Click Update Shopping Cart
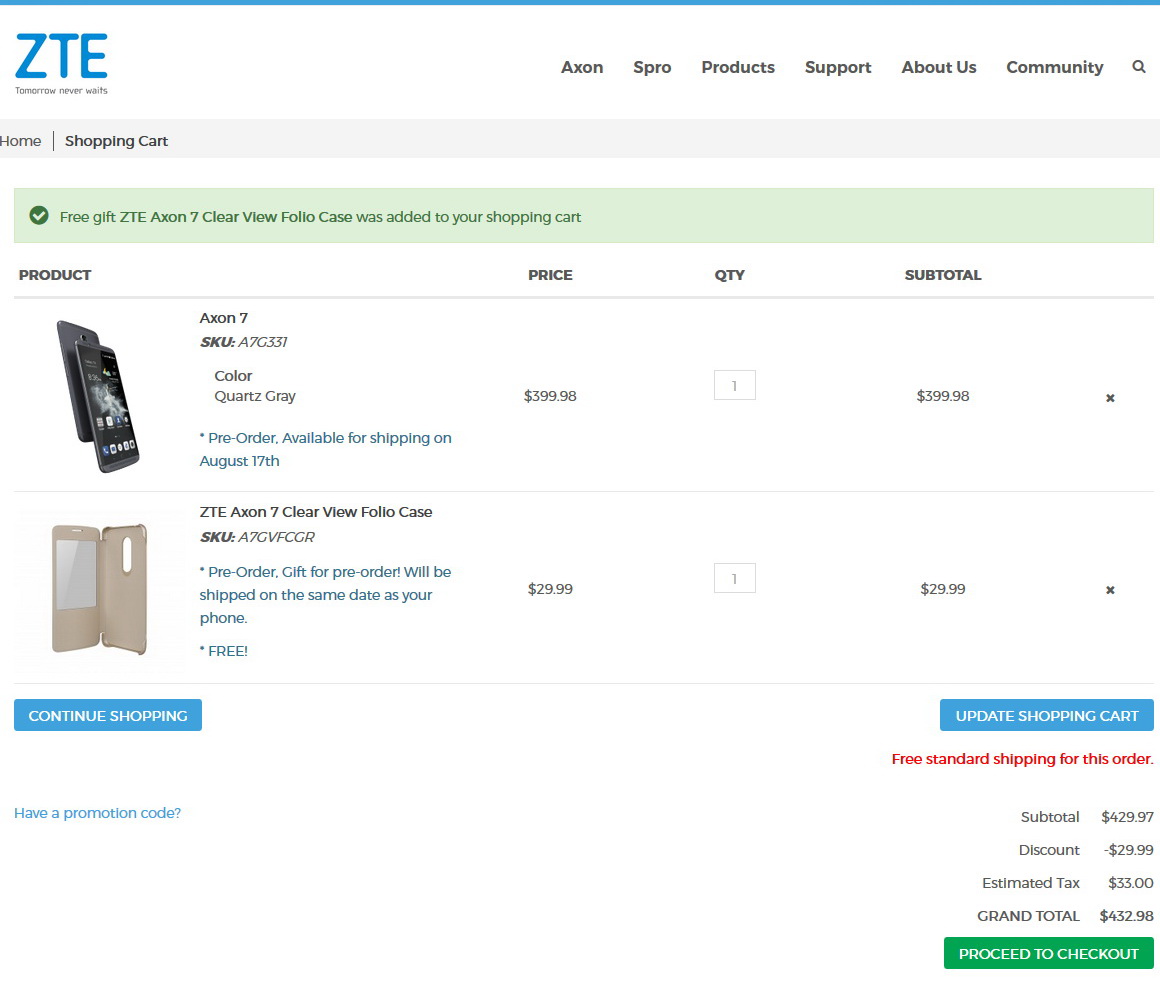This screenshot has width=1160, height=981. [1047, 715]
